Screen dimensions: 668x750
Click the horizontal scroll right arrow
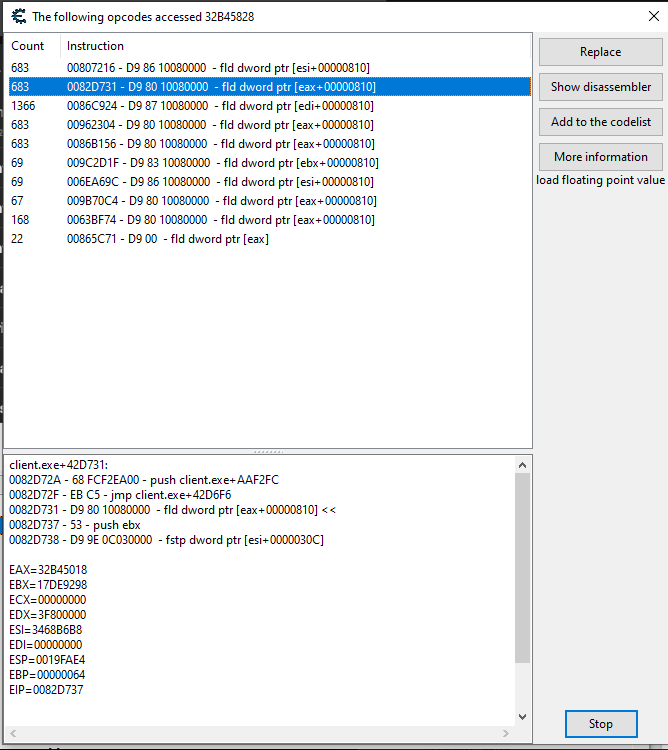(506, 733)
